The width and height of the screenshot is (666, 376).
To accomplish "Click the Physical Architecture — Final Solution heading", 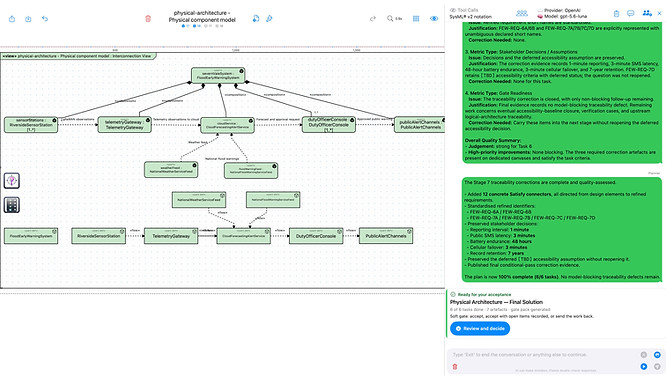I will (x=496, y=302).
